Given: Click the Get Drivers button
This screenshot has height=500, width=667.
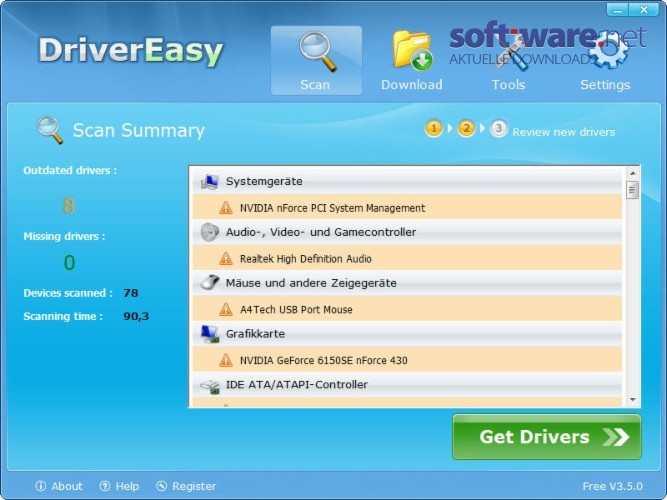Looking at the screenshot, I should 547,437.
